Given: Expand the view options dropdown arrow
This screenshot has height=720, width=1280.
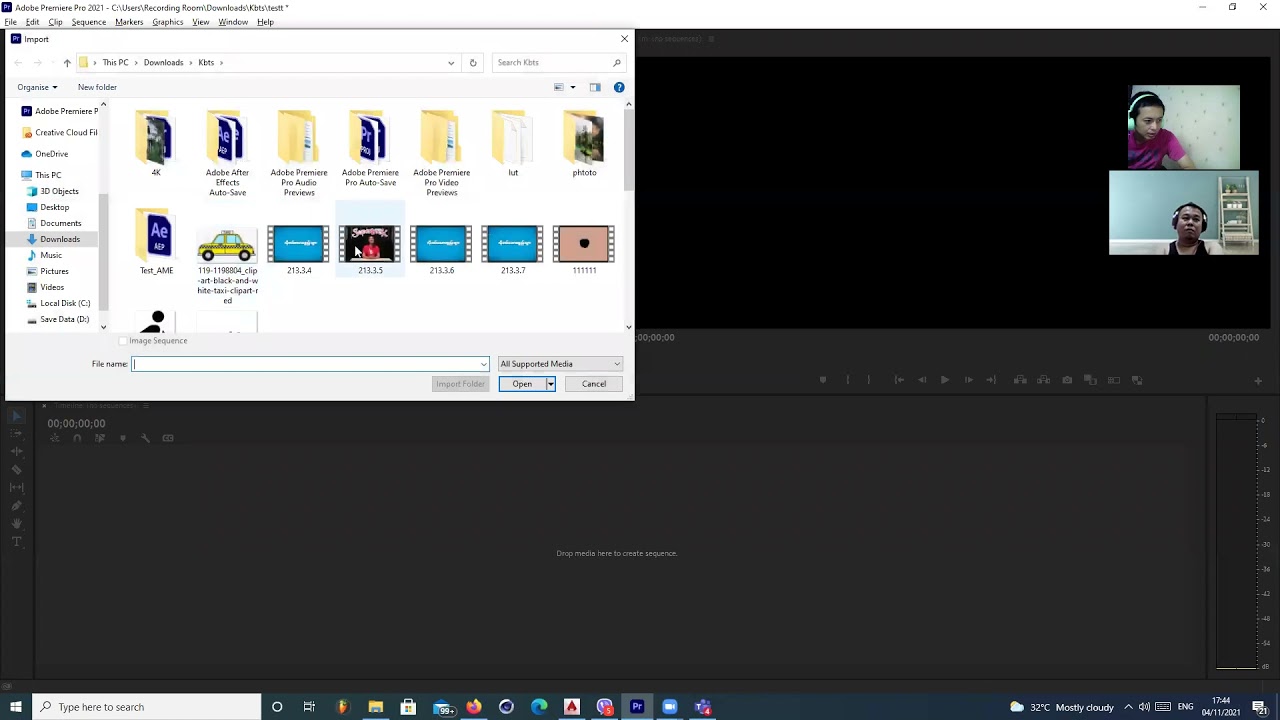Looking at the screenshot, I should [x=573, y=87].
